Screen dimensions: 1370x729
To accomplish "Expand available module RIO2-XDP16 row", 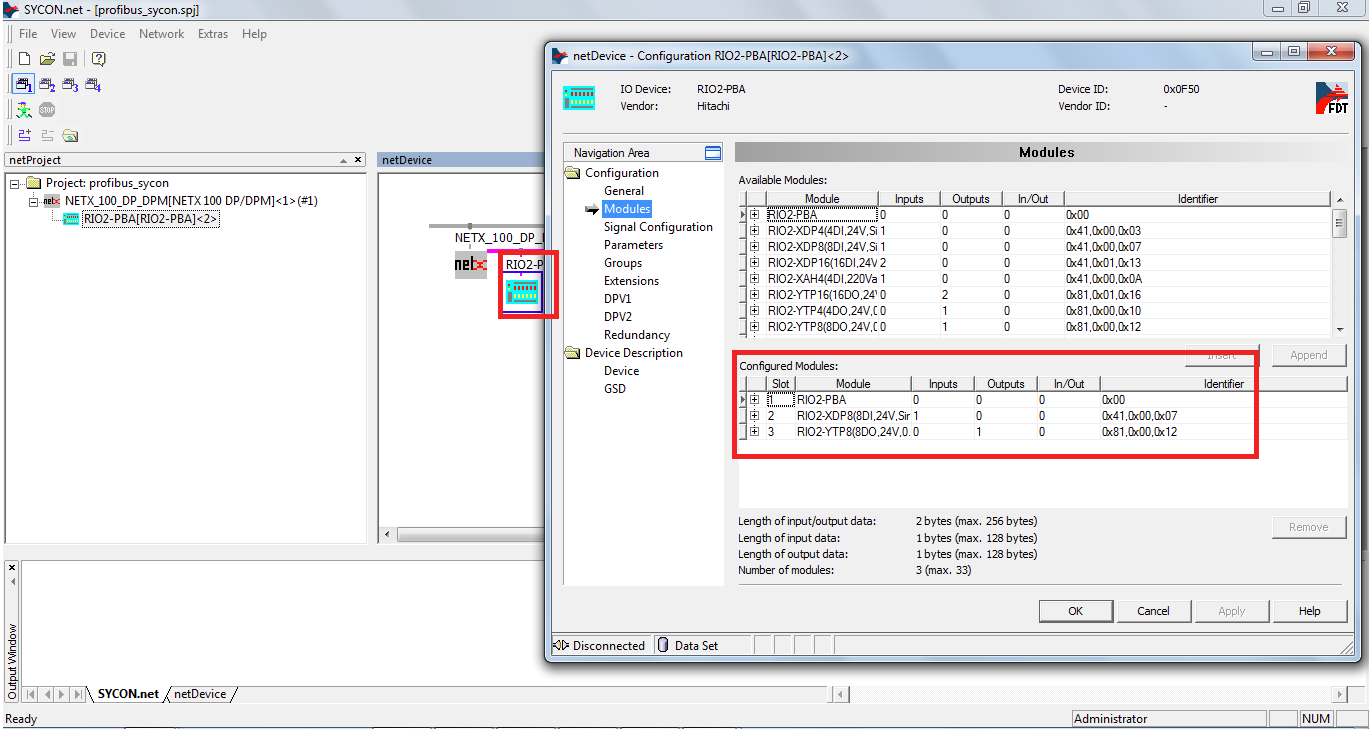I will click(754, 263).
